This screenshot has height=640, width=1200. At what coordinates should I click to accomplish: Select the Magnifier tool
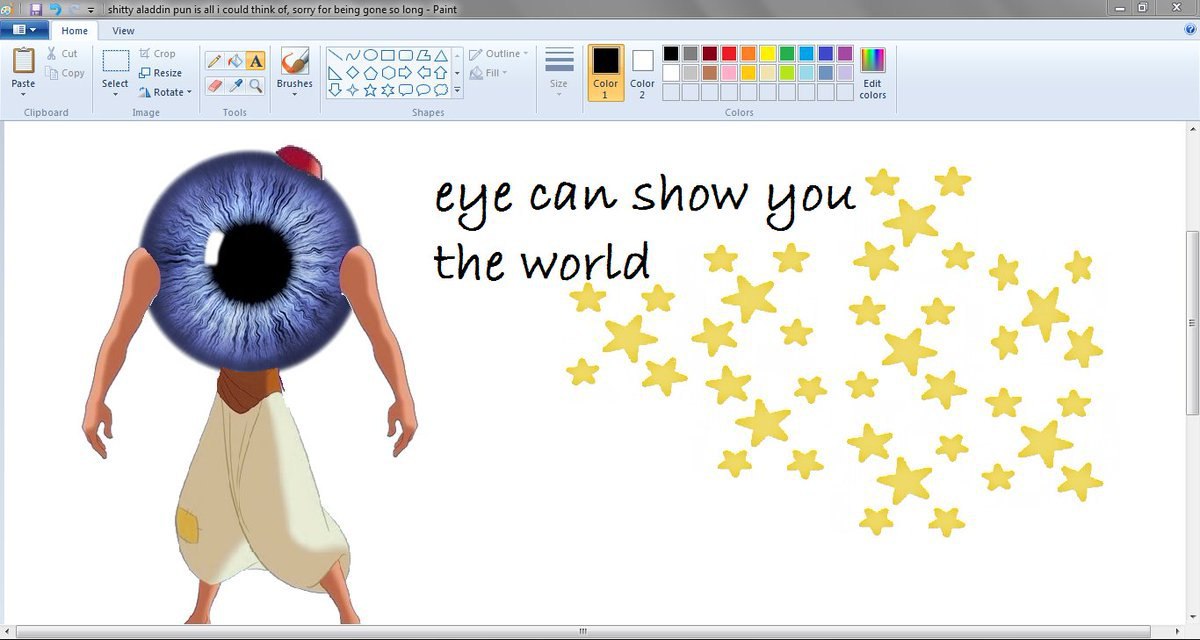pyautogui.click(x=256, y=87)
